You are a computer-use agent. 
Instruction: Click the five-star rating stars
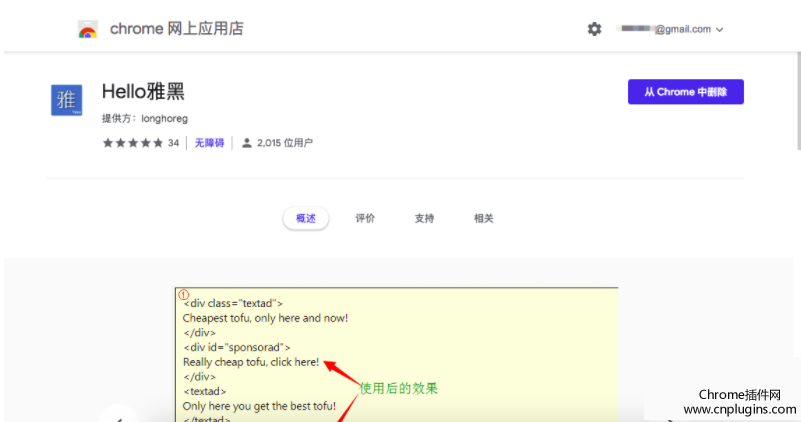pyautogui.click(x=133, y=143)
